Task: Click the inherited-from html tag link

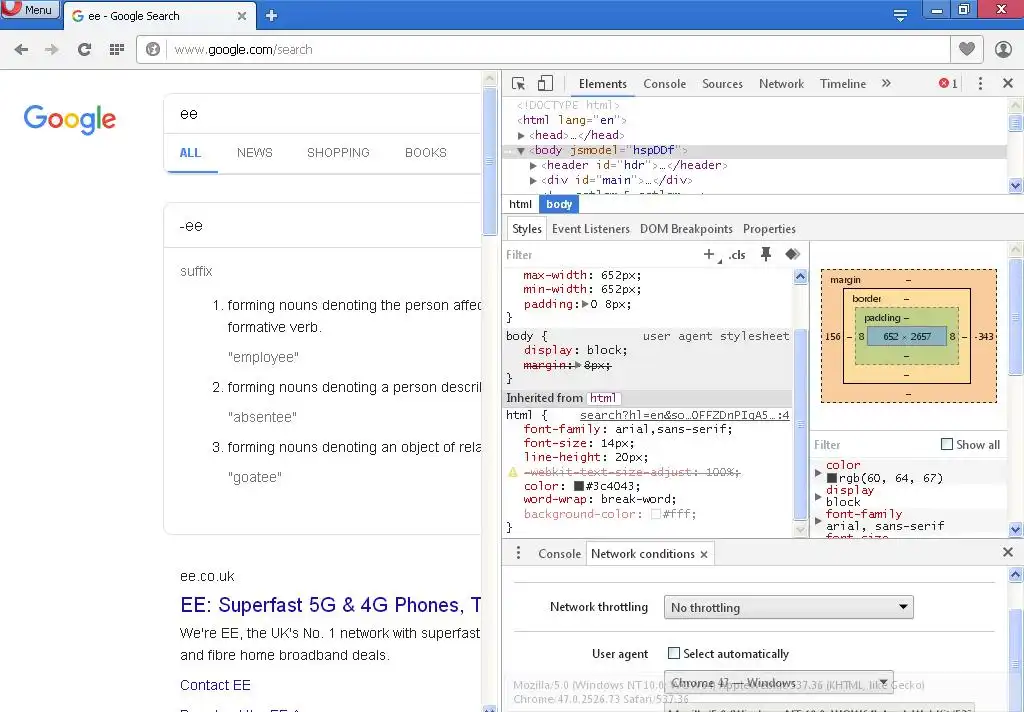Action: 603,398
